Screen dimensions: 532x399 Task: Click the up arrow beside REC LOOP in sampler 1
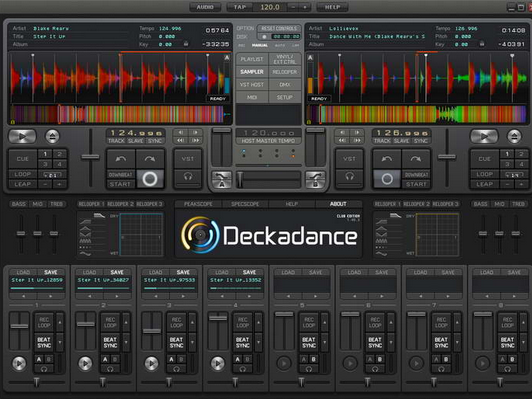click(60, 322)
